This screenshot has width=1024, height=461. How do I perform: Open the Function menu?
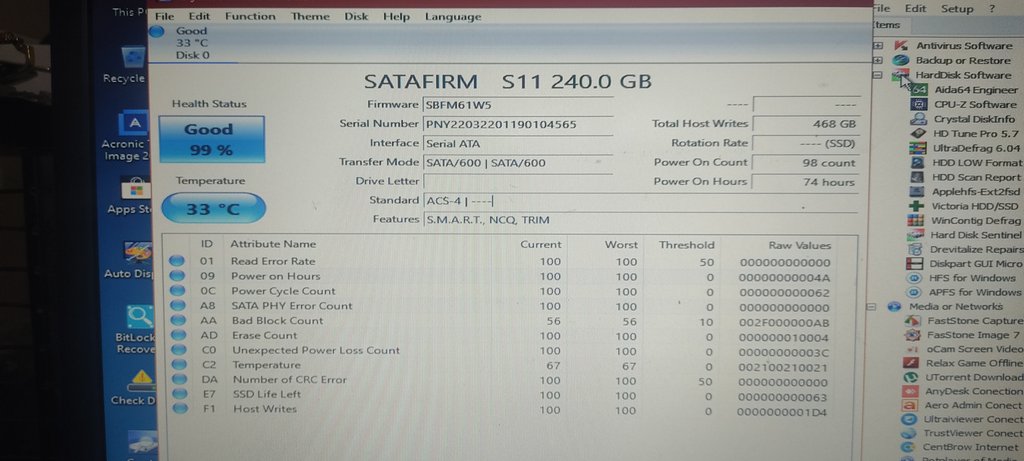tap(250, 16)
